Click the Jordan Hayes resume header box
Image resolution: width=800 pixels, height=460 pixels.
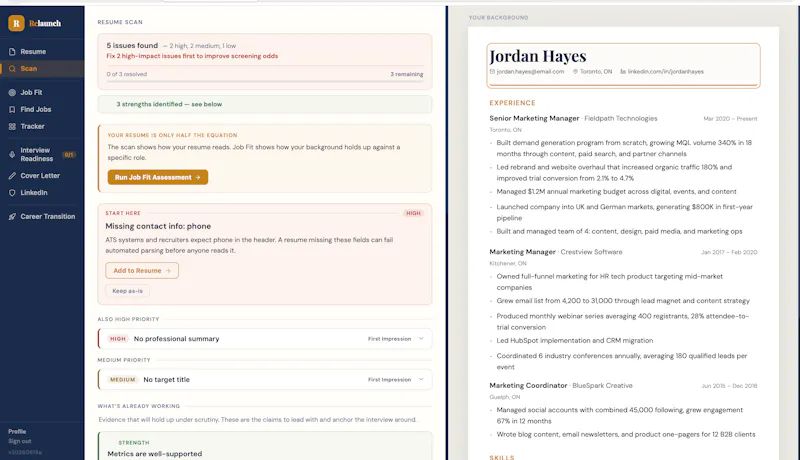pos(623,65)
